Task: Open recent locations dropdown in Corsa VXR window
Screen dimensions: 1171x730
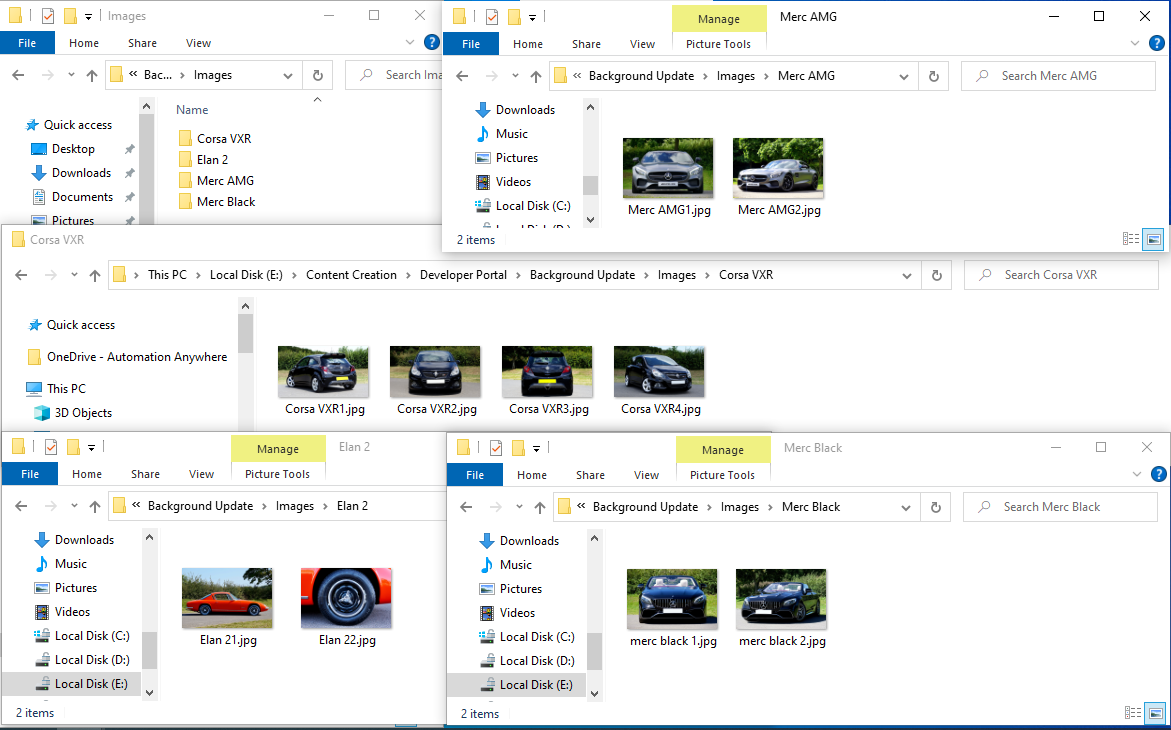Action: click(x=74, y=276)
